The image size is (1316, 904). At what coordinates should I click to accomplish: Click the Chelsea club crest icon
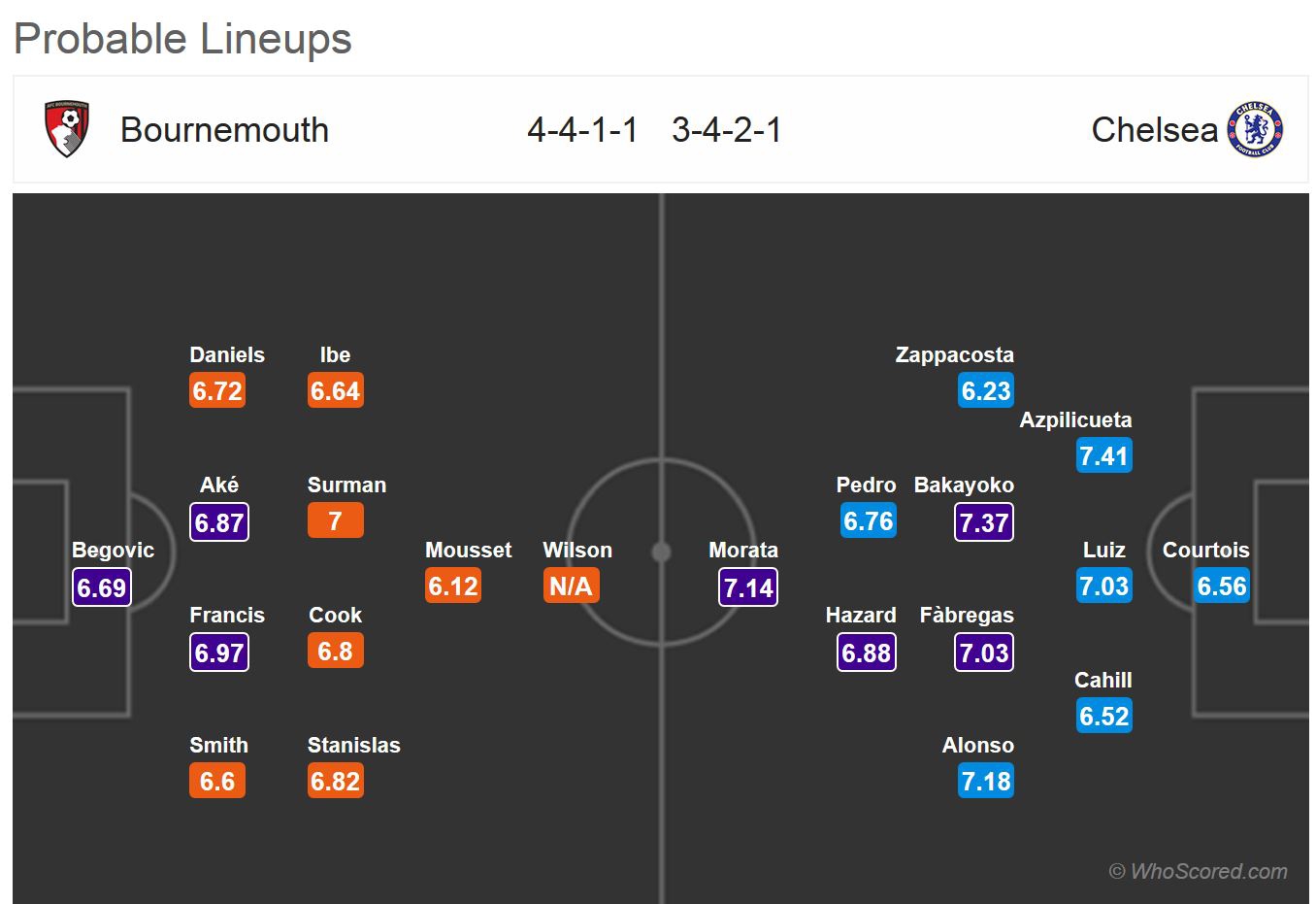[1255, 129]
